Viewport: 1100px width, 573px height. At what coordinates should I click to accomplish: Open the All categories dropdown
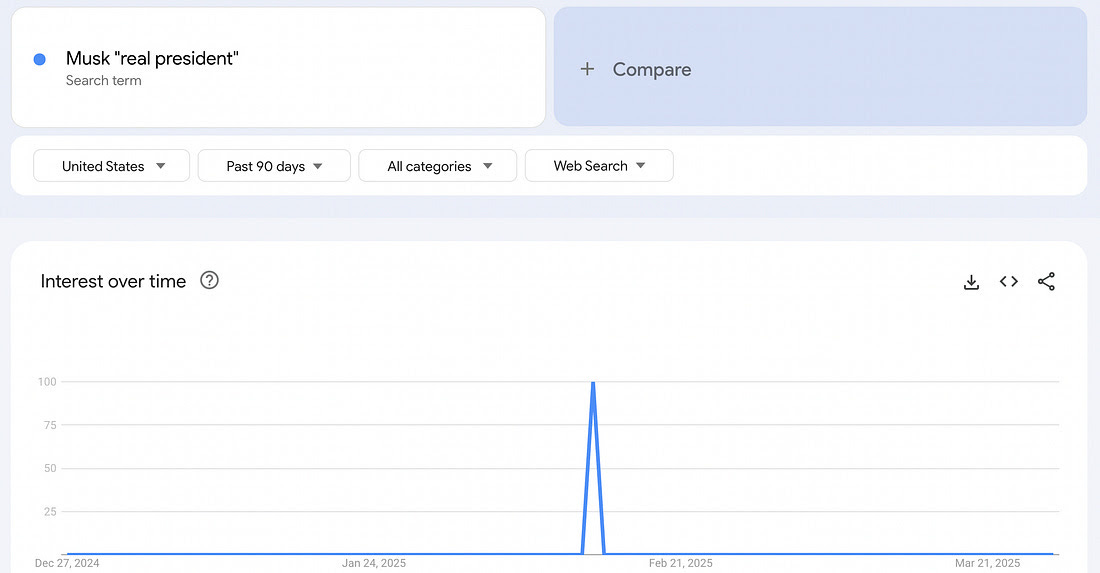click(438, 166)
